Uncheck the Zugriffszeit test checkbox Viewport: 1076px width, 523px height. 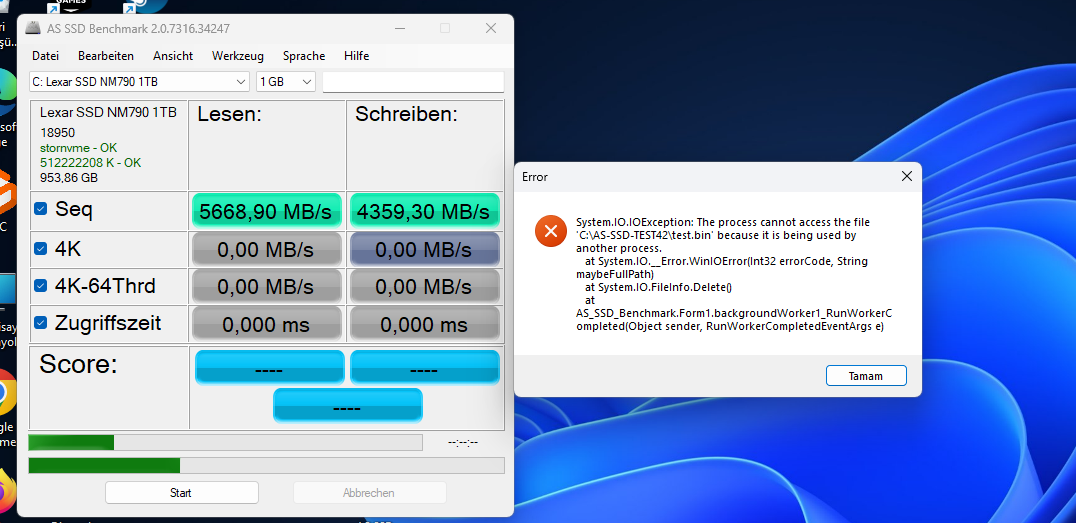(40, 323)
